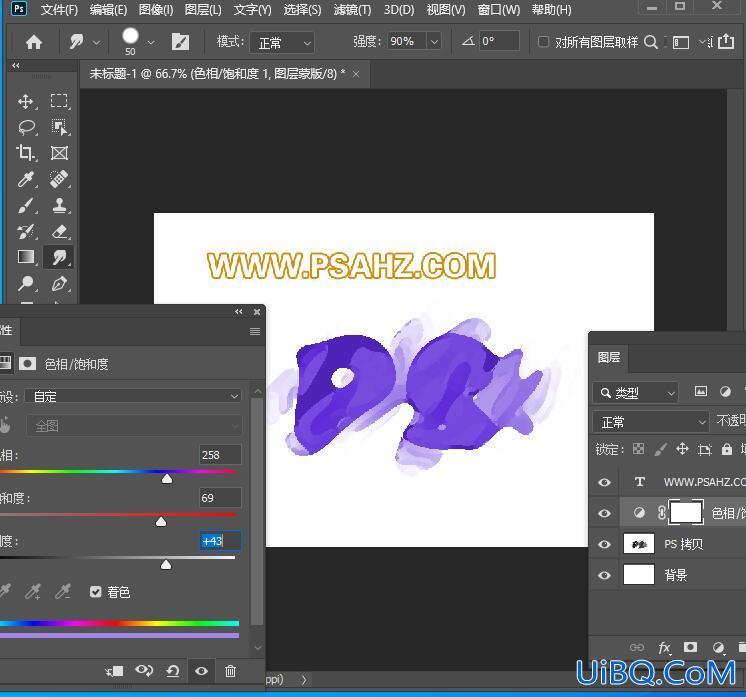This screenshot has width=746, height=697.
Task: Select the Move tool
Action: [26, 101]
